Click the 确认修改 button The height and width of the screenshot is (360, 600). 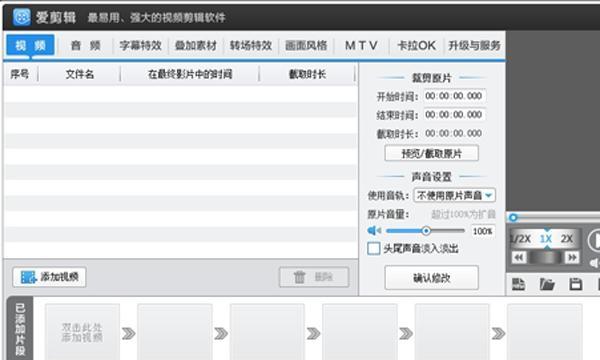click(x=431, y=278)
